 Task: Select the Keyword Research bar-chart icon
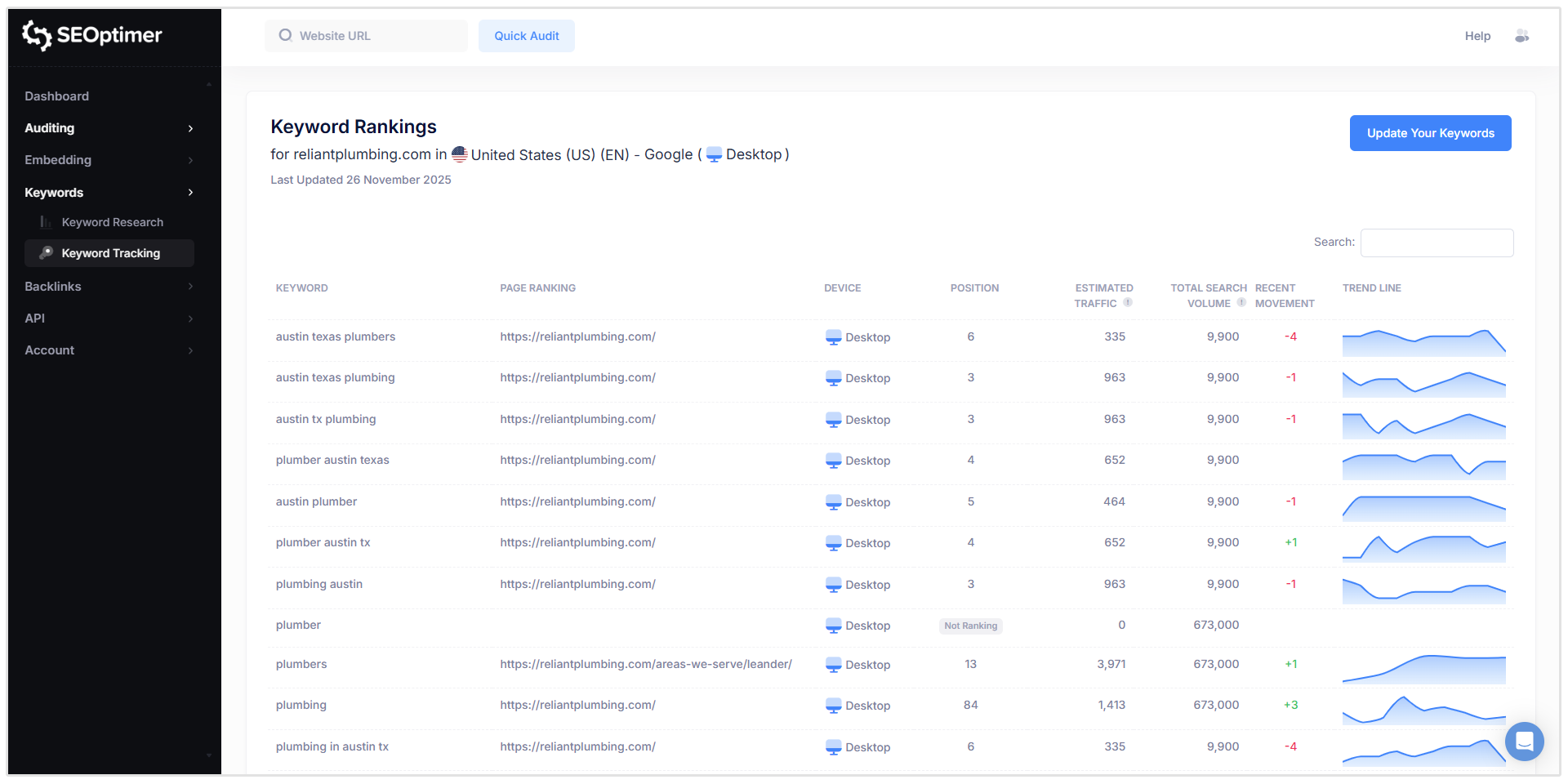(x=45, y=221)
